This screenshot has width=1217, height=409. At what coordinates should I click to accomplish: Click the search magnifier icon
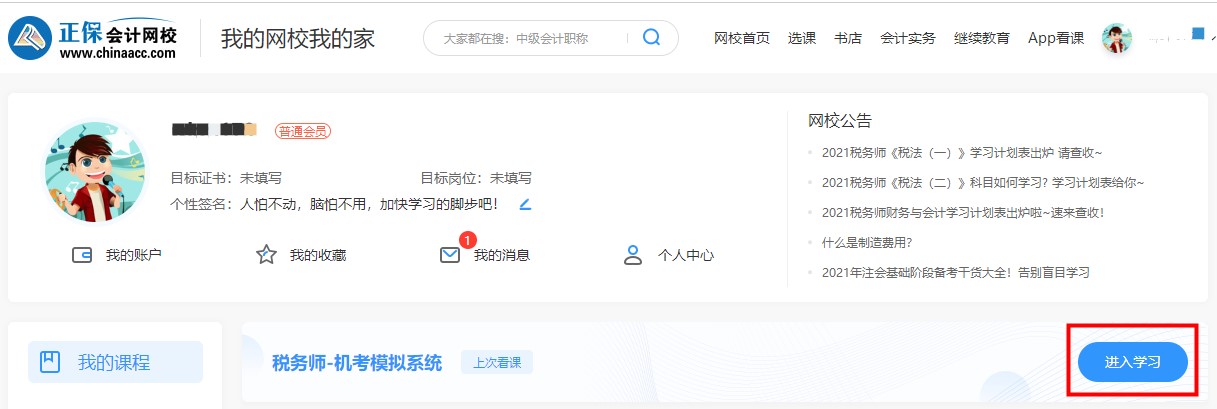pyautogui.click(x=651, y=38)
